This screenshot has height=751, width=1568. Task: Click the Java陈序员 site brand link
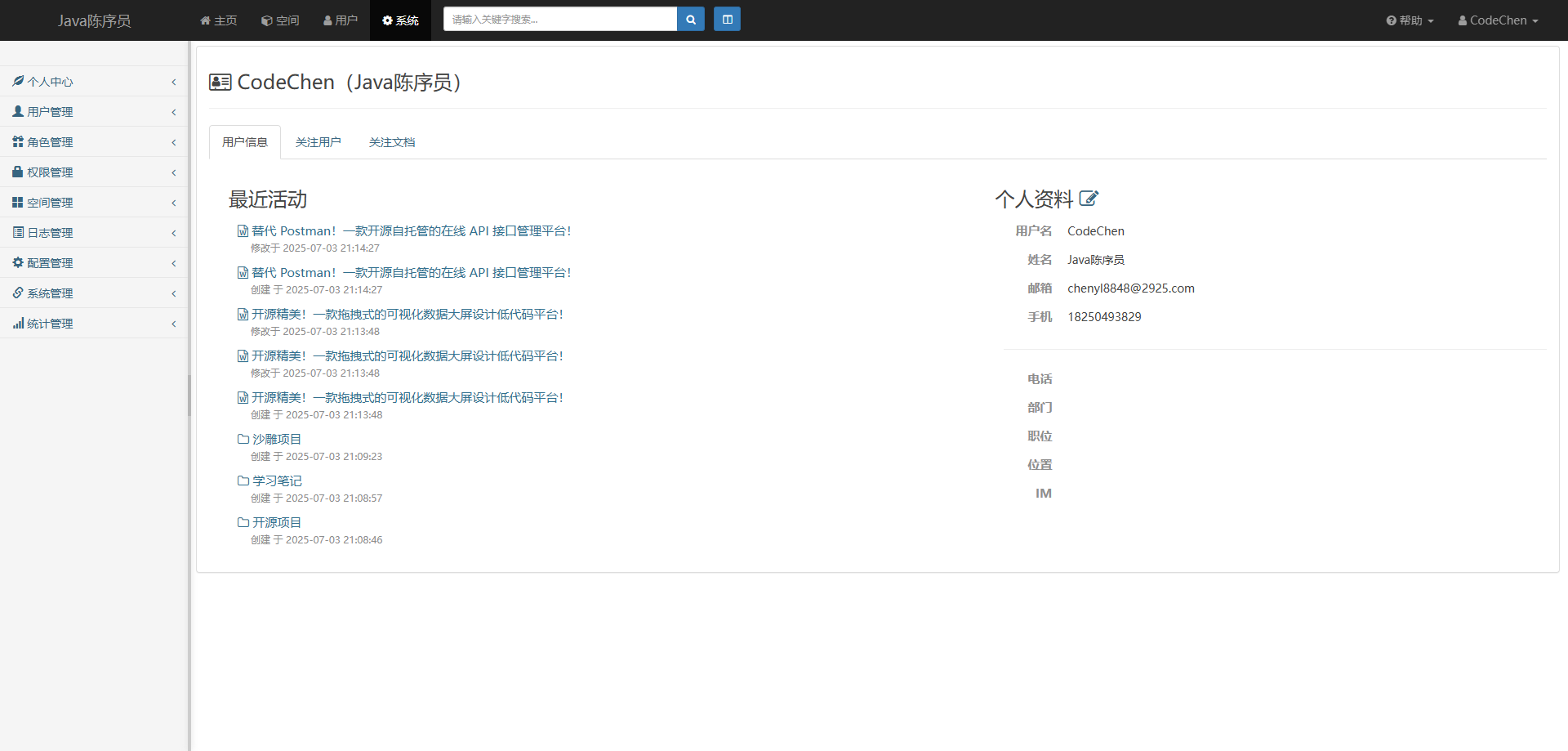(x=94, y=20)
